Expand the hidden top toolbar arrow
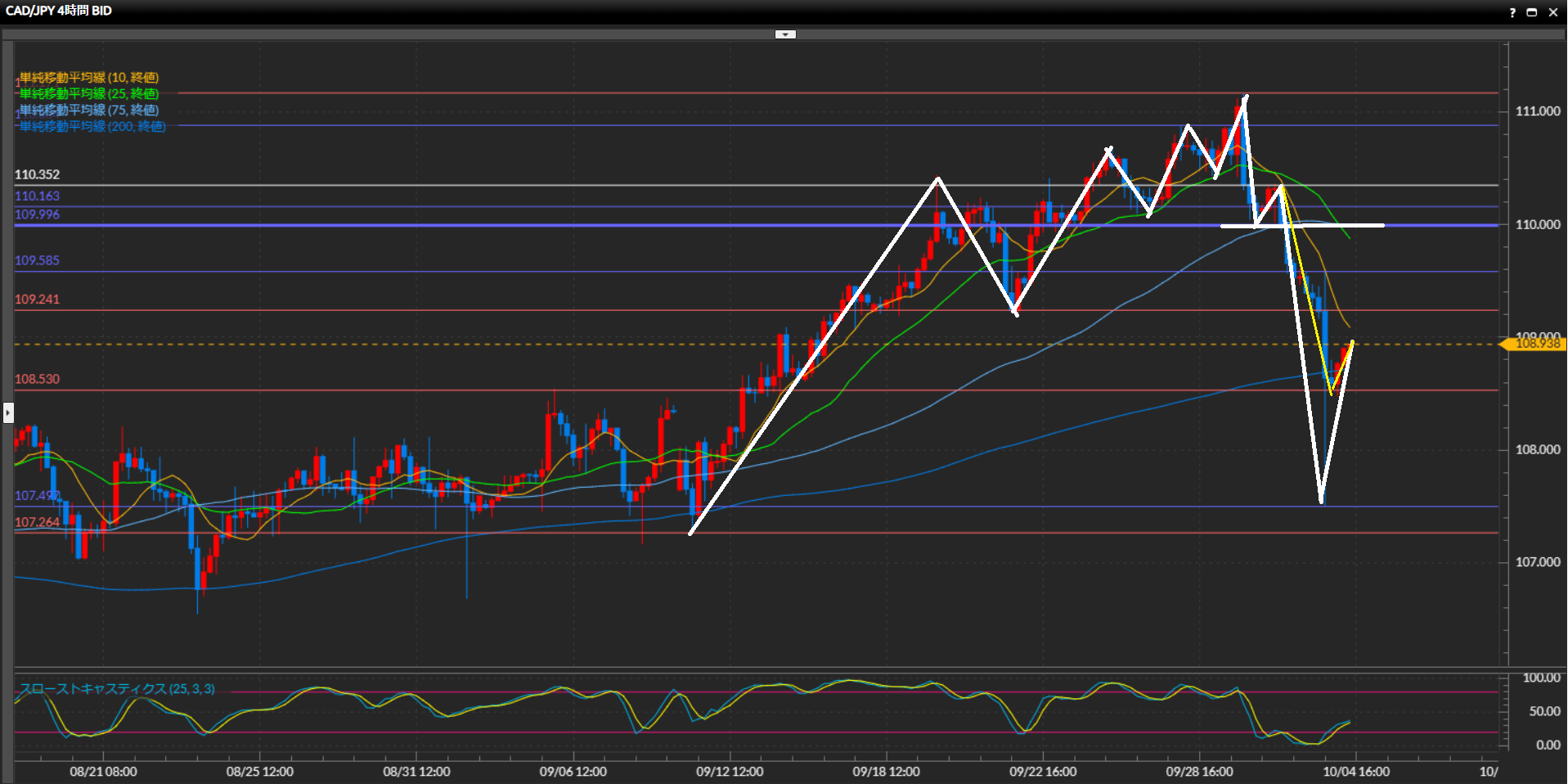The height and width of the screenshot is (784, 1568). 785,34
